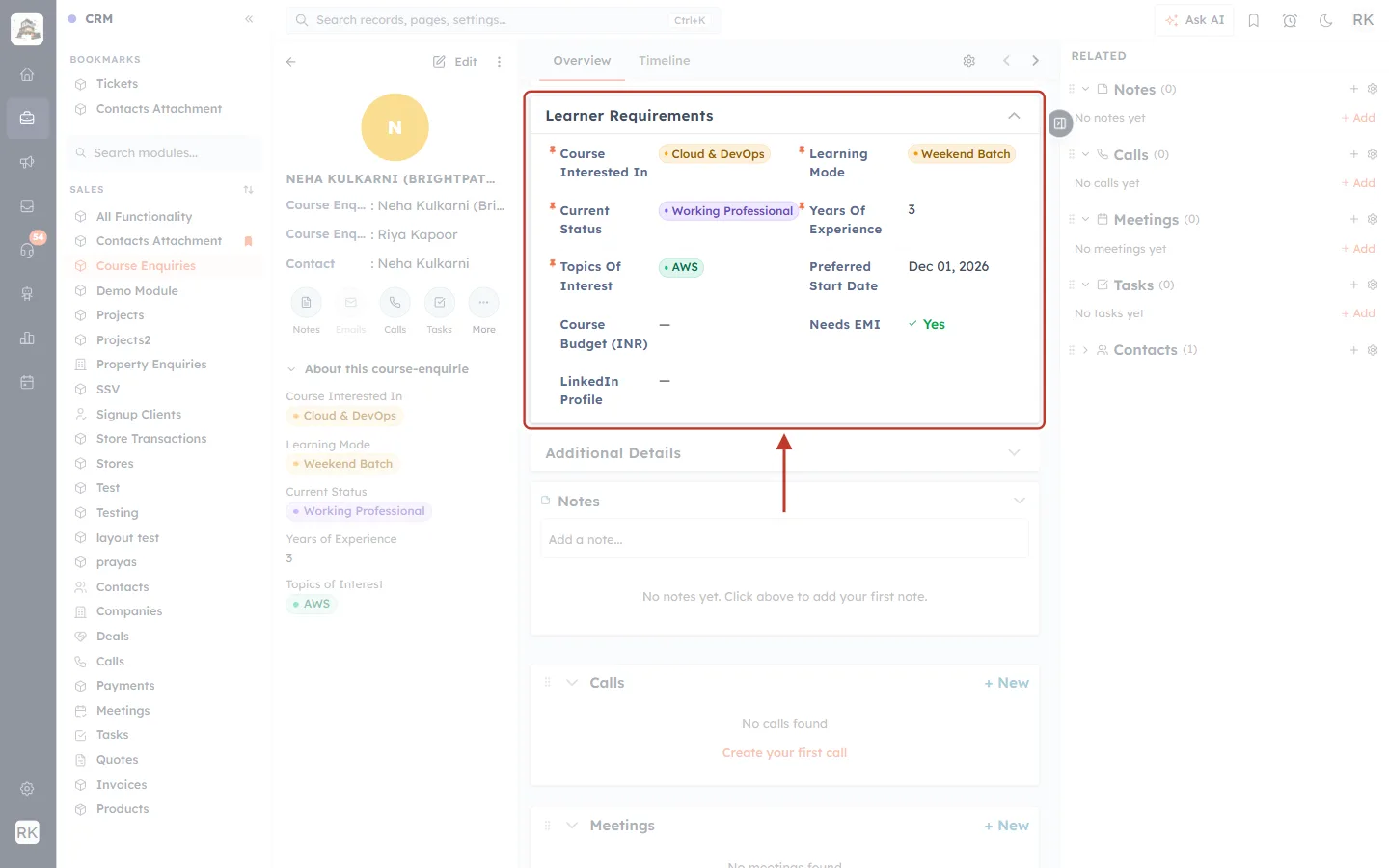Viewport: 1389px width, 868px height.
Task: Go to the next record arrow
Action: point(1035,61)
